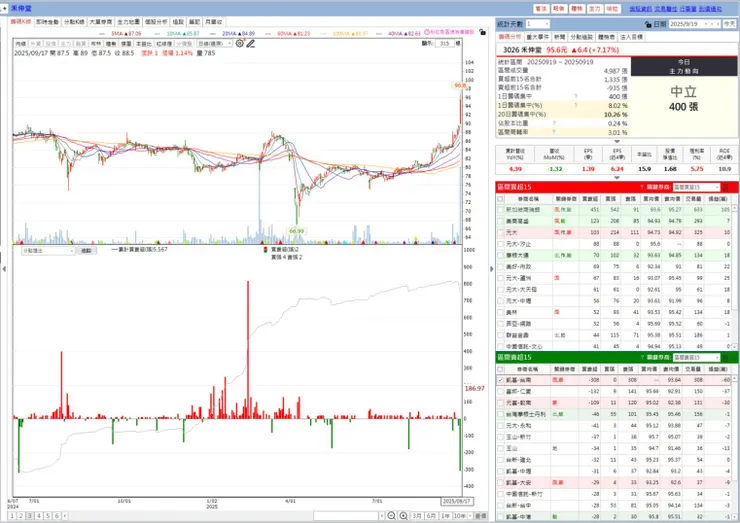This screenshot has width=740, height=523.
Task: Switch to 主力地圖 tab
Action: click(x=128, y=22)
